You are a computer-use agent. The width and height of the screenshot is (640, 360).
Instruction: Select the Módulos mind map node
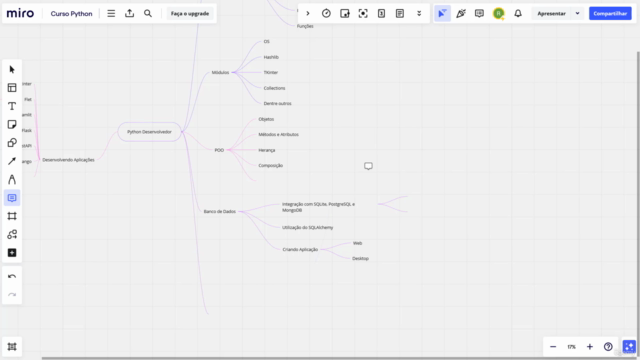click(220, 72)
